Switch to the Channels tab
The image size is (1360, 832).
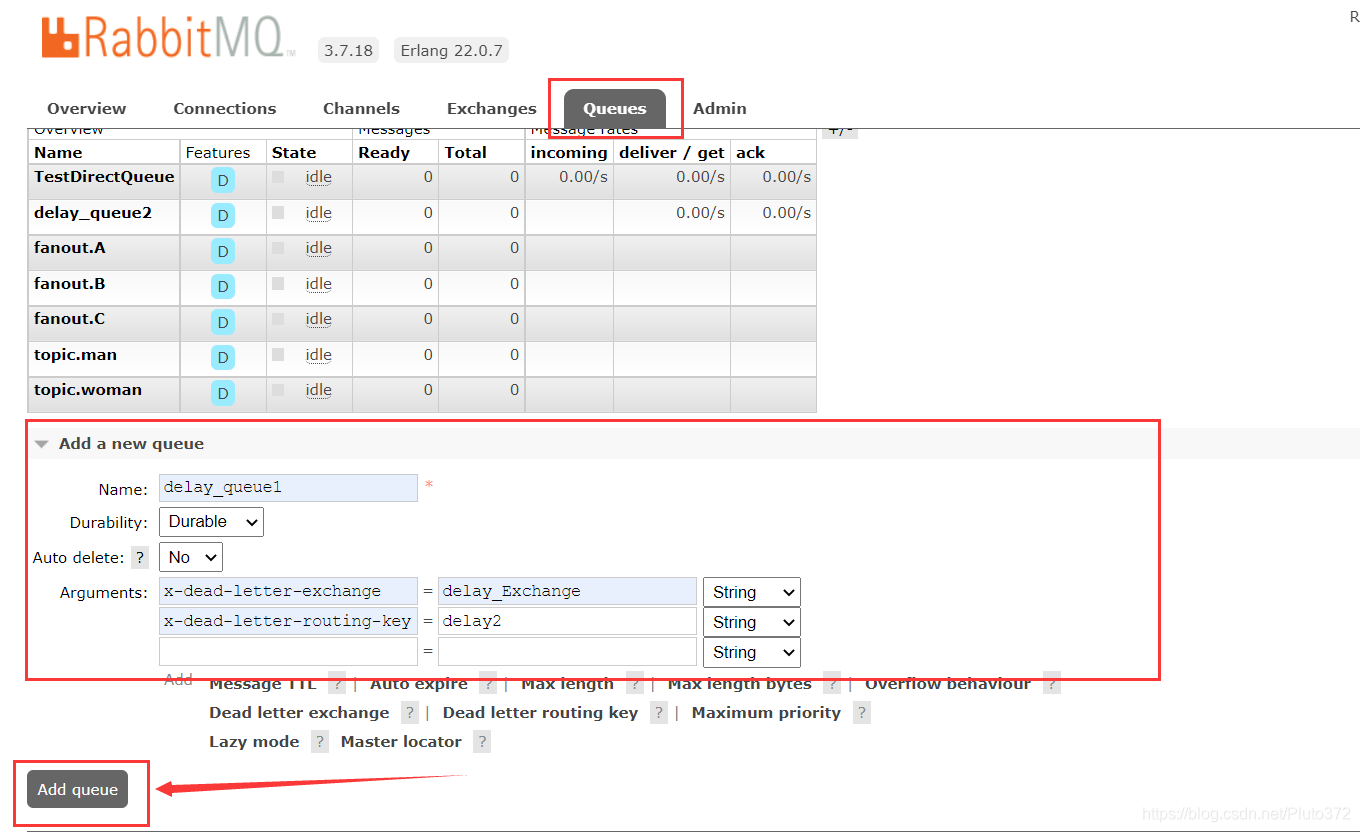(361, 109)
